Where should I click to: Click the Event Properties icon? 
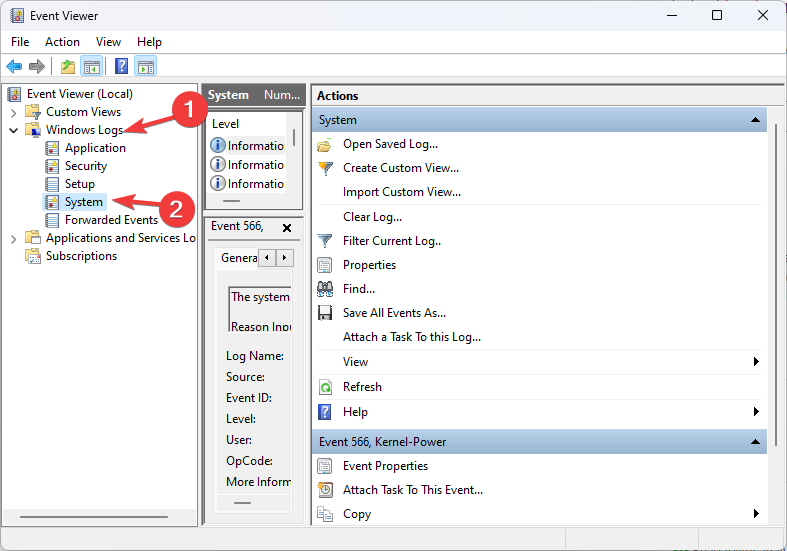(x=325, y=466)
